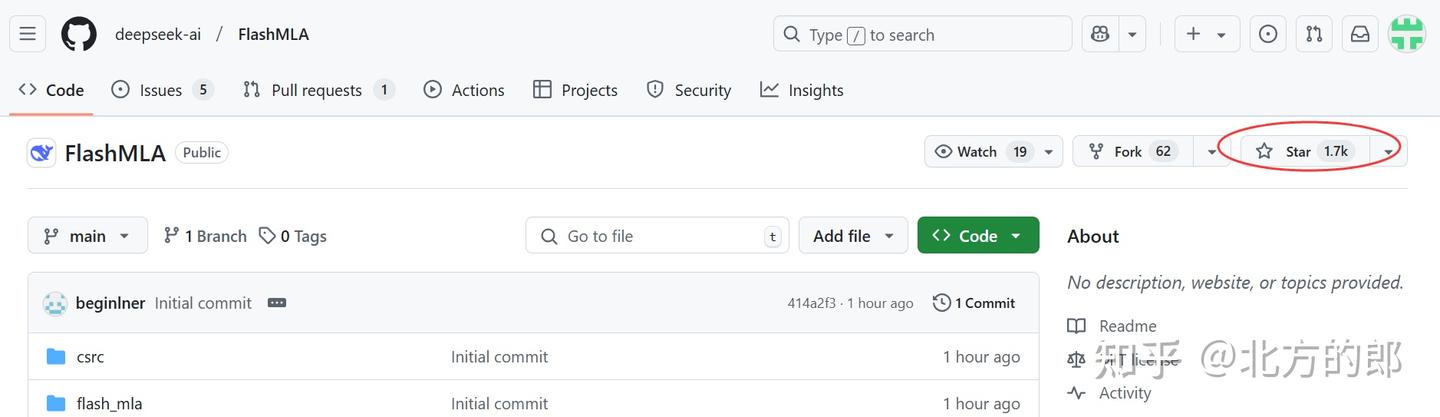1440x417 pixels.
Task: Open the csrc folder
Action: click(90, 357)
